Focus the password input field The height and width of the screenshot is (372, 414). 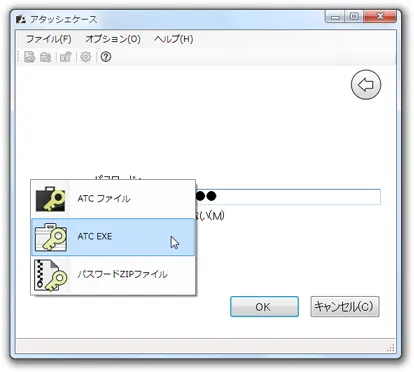[288, 197]
